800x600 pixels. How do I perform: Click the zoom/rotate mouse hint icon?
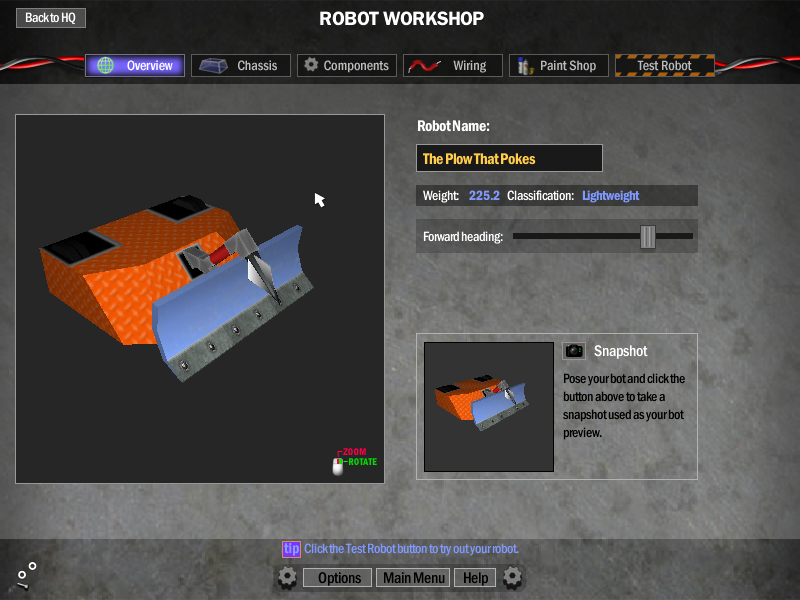(338, 465)
